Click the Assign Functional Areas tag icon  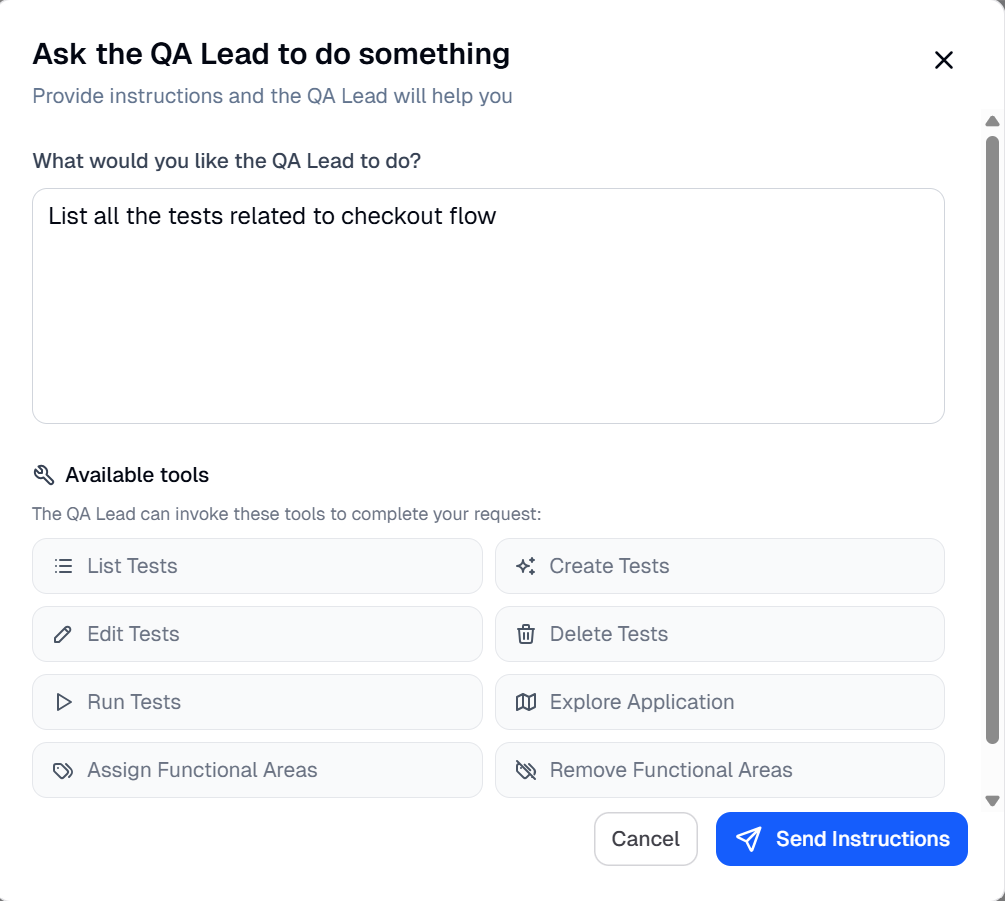(x=62, y=770)
